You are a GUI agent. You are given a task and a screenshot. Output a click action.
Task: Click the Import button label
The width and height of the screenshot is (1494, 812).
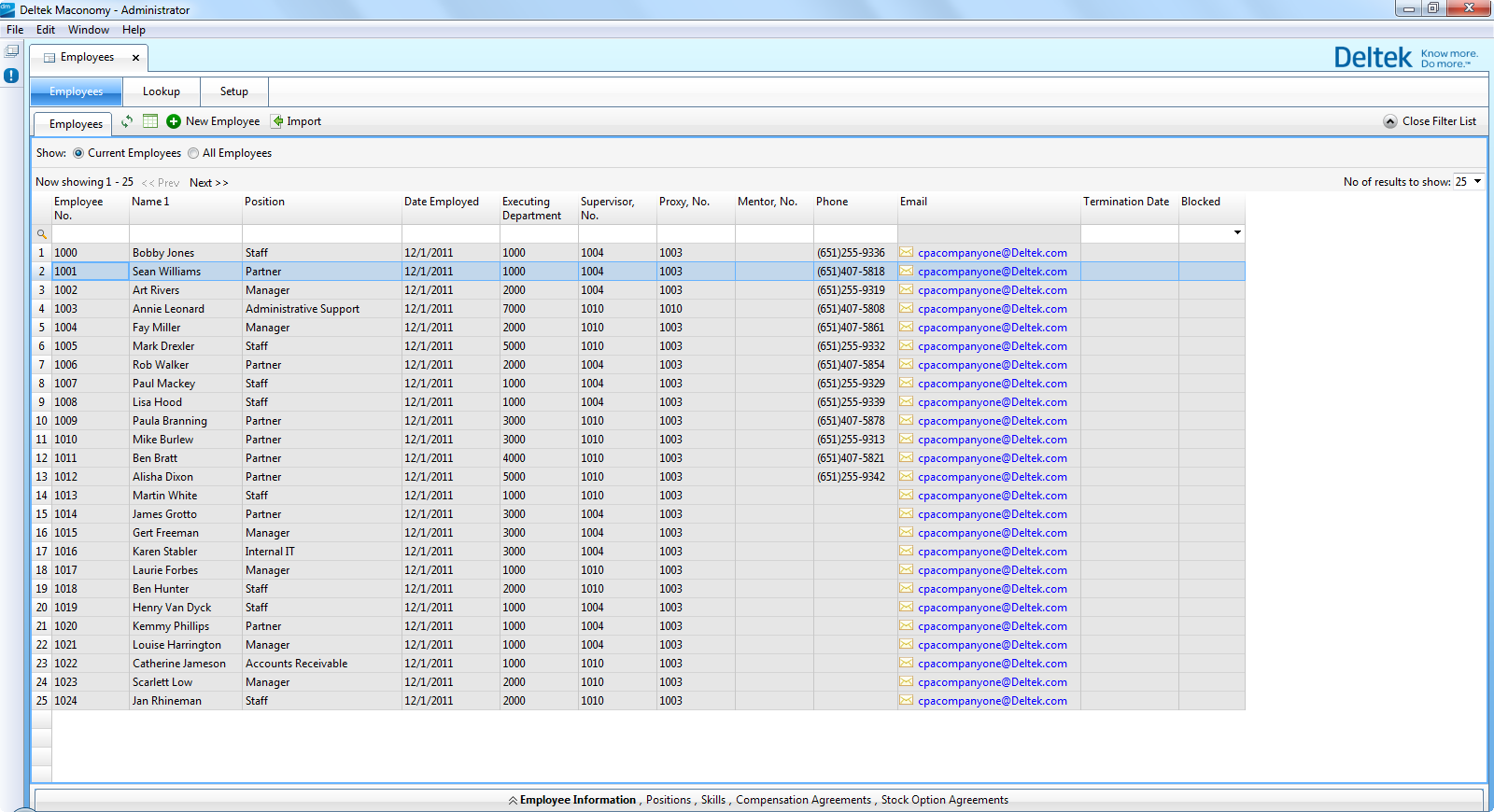[304, 121]
